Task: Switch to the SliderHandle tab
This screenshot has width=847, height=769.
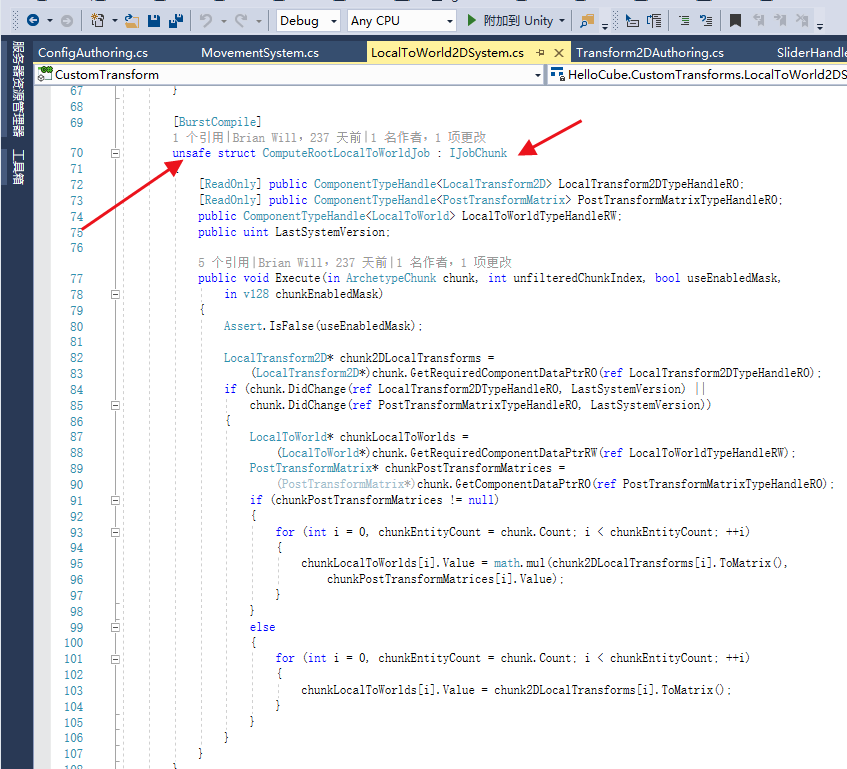Action: pos(811,52)
